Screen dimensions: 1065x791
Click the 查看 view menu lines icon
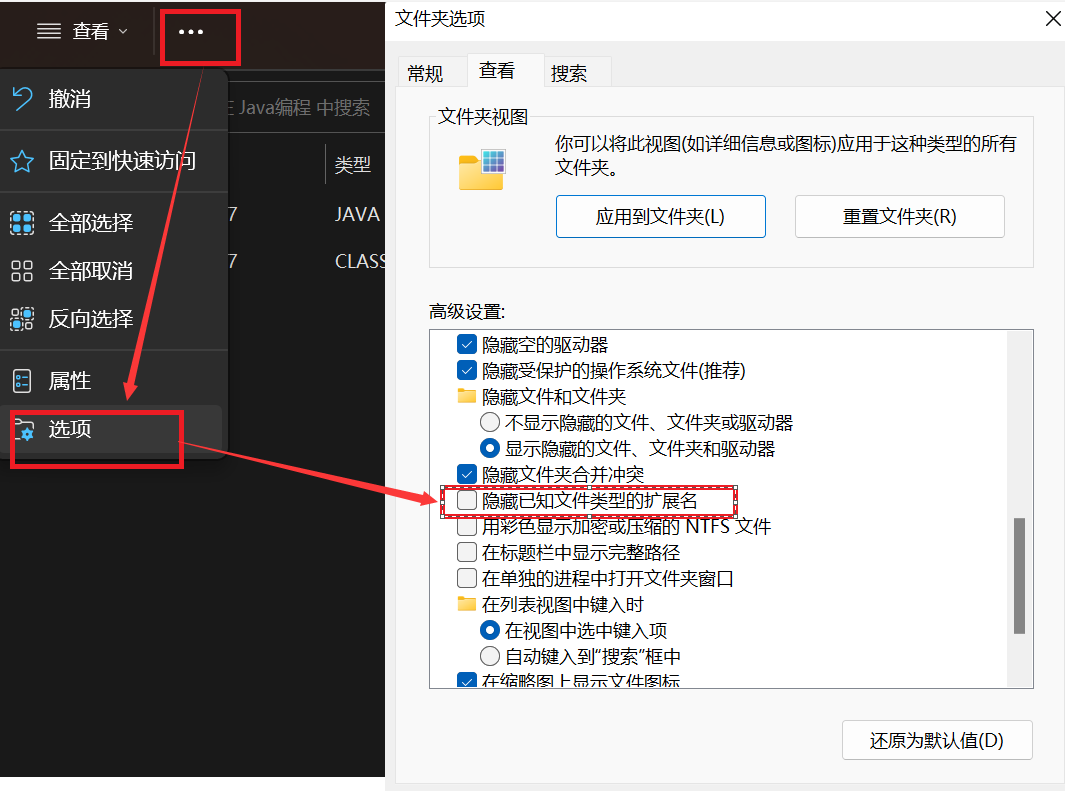click(48, 31)
